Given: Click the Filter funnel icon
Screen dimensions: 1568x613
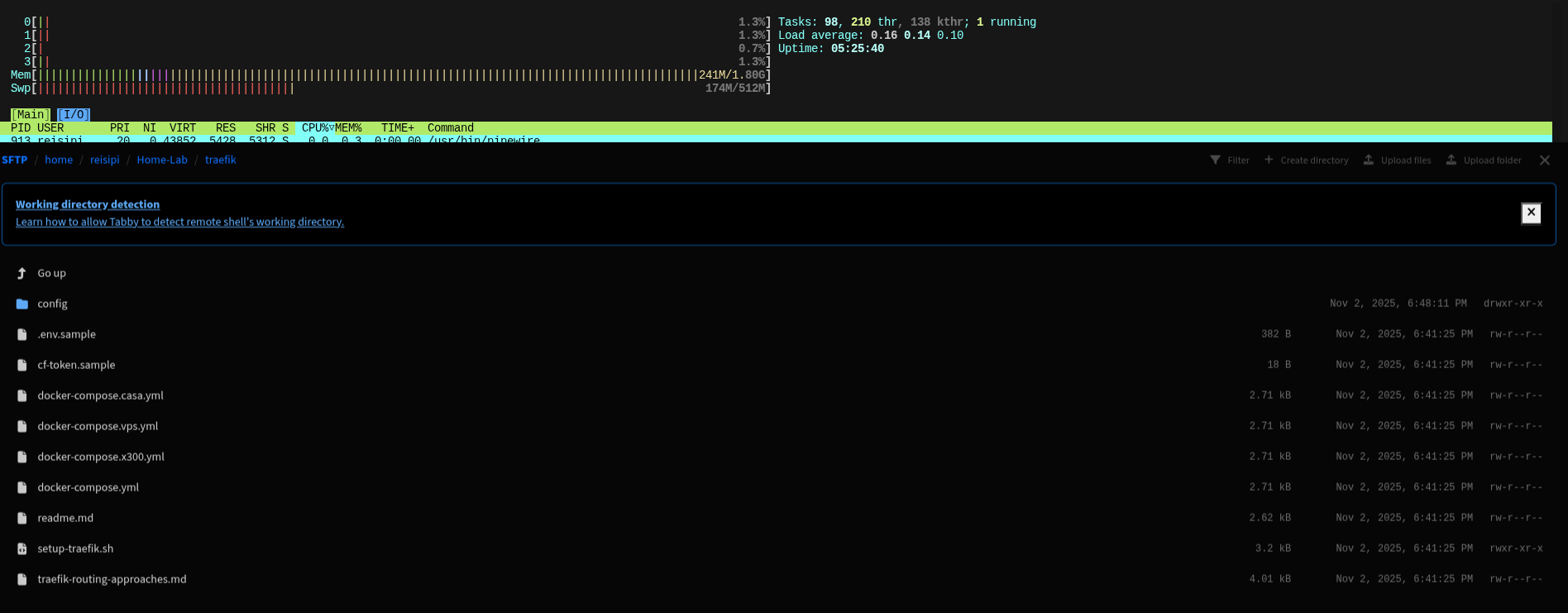Looking at the screenshot, I should click(x=1215, y=160).
